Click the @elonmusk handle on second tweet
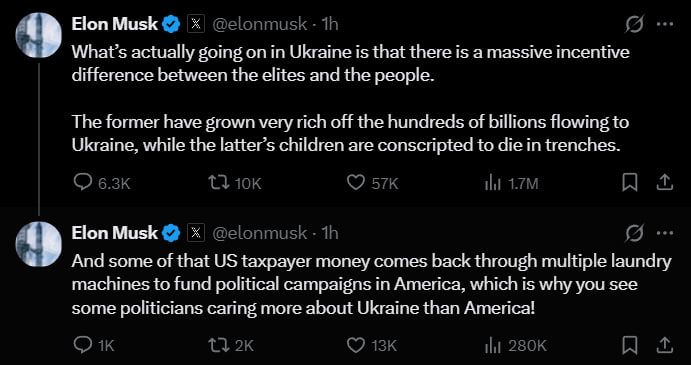Screen dimensions: 691x365 (x=260, y=233)
